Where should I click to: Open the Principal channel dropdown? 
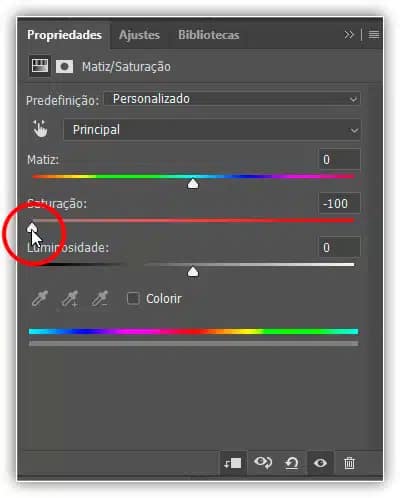pyautogui.click(x=212, y=130)
